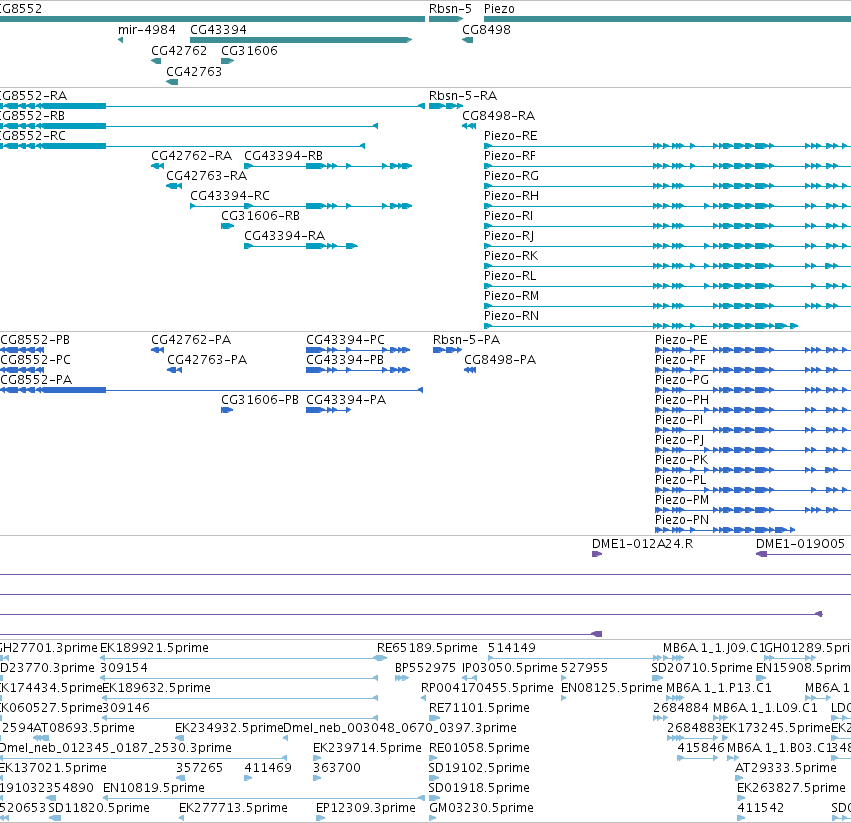
Task: Open the CG42763-PA protein label
Action: tap(207, 360)
